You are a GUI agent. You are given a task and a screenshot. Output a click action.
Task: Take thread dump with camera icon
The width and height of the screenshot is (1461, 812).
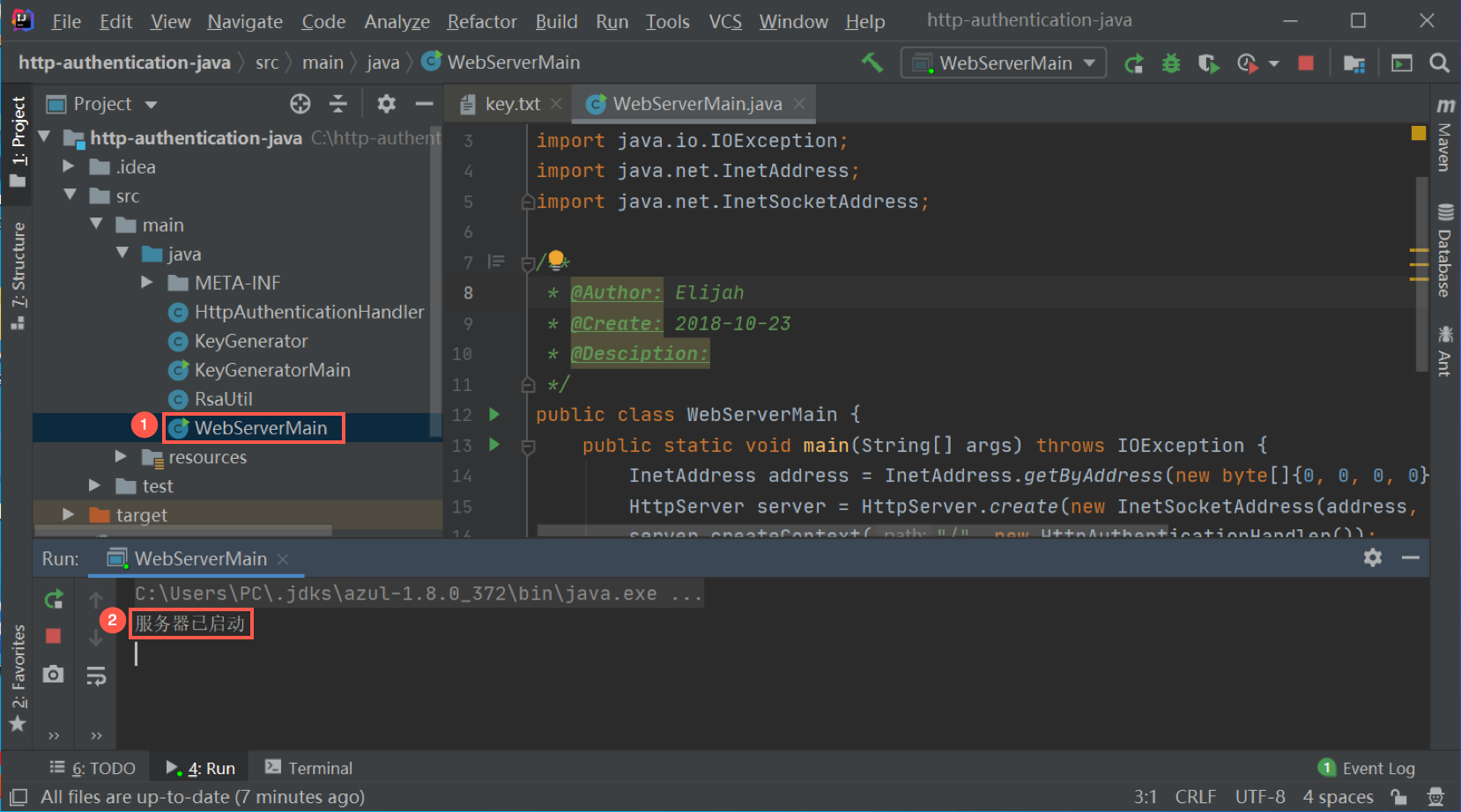pos(54,675)
